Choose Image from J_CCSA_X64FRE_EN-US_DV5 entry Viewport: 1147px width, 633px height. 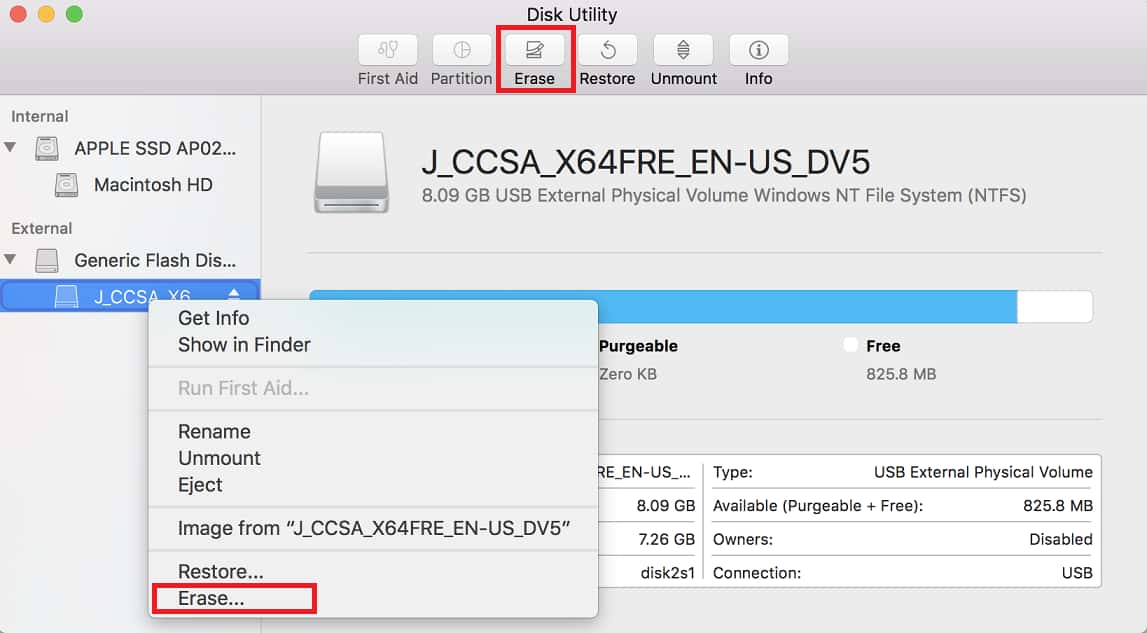point(373,528)
